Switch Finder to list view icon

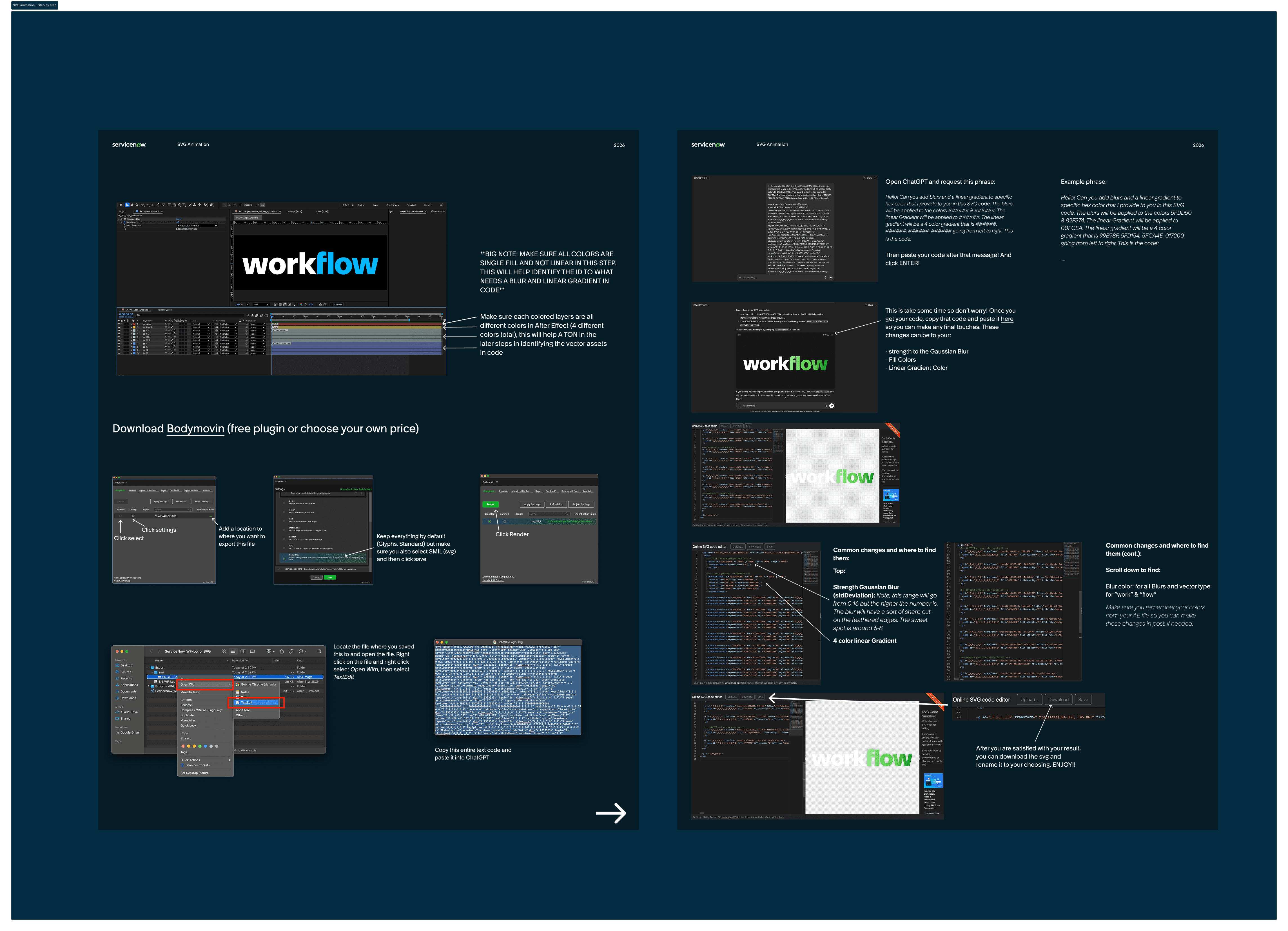click(x=233, y=652)
